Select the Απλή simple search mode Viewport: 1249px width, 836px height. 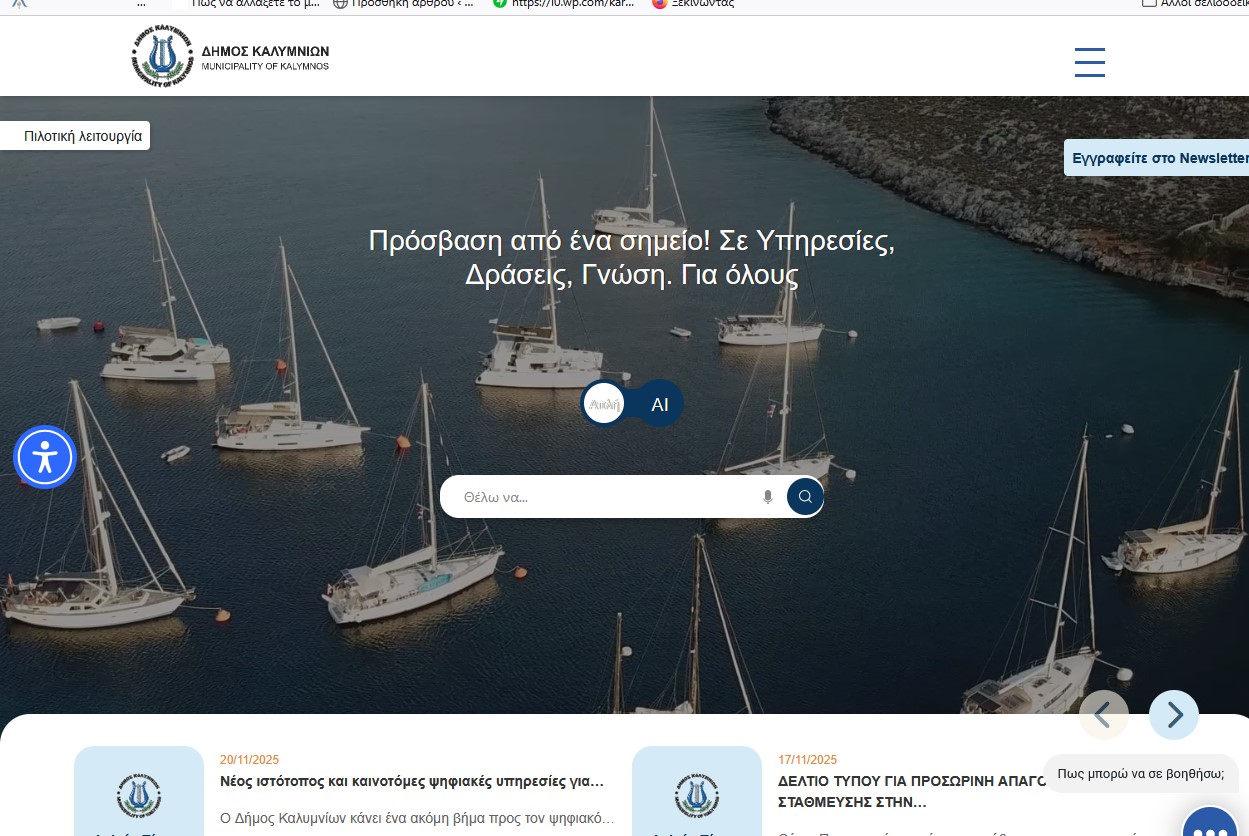click(604, 404)
